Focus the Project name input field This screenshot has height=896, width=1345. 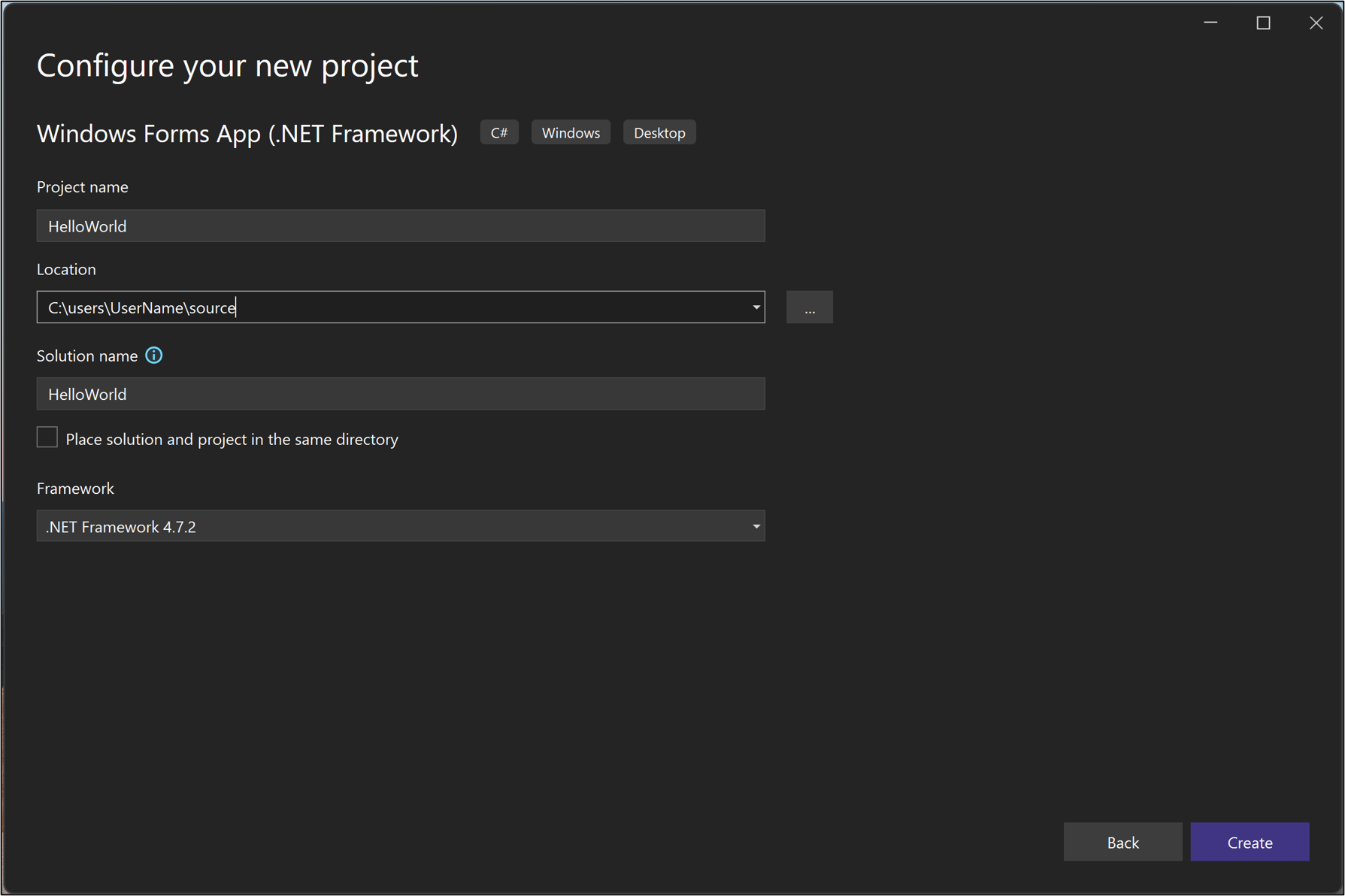coord(401,226)
